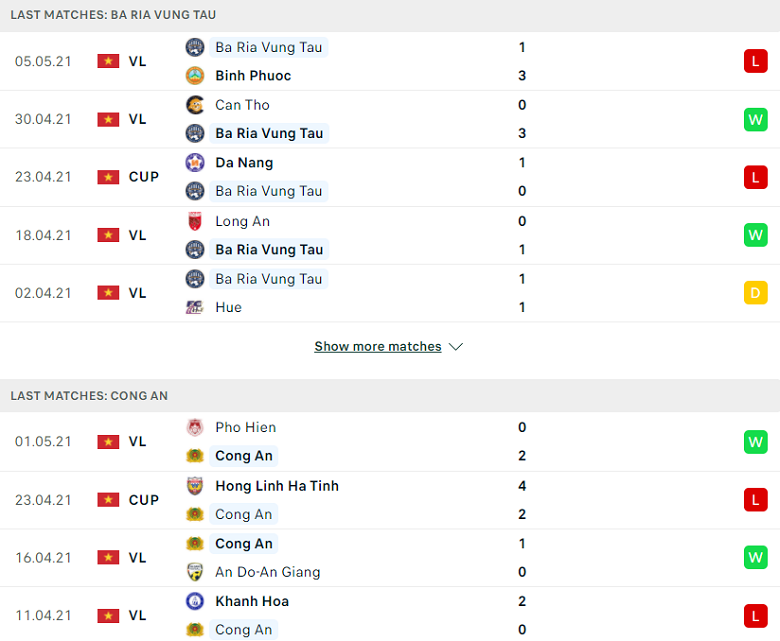Click the Khanh Hoa team logo

pyautogui.click(x=195, y=601)
